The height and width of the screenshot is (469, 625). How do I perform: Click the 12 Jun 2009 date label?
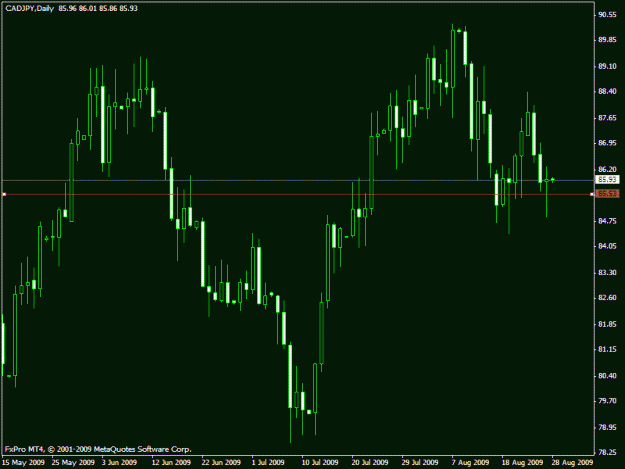[171, 463]
